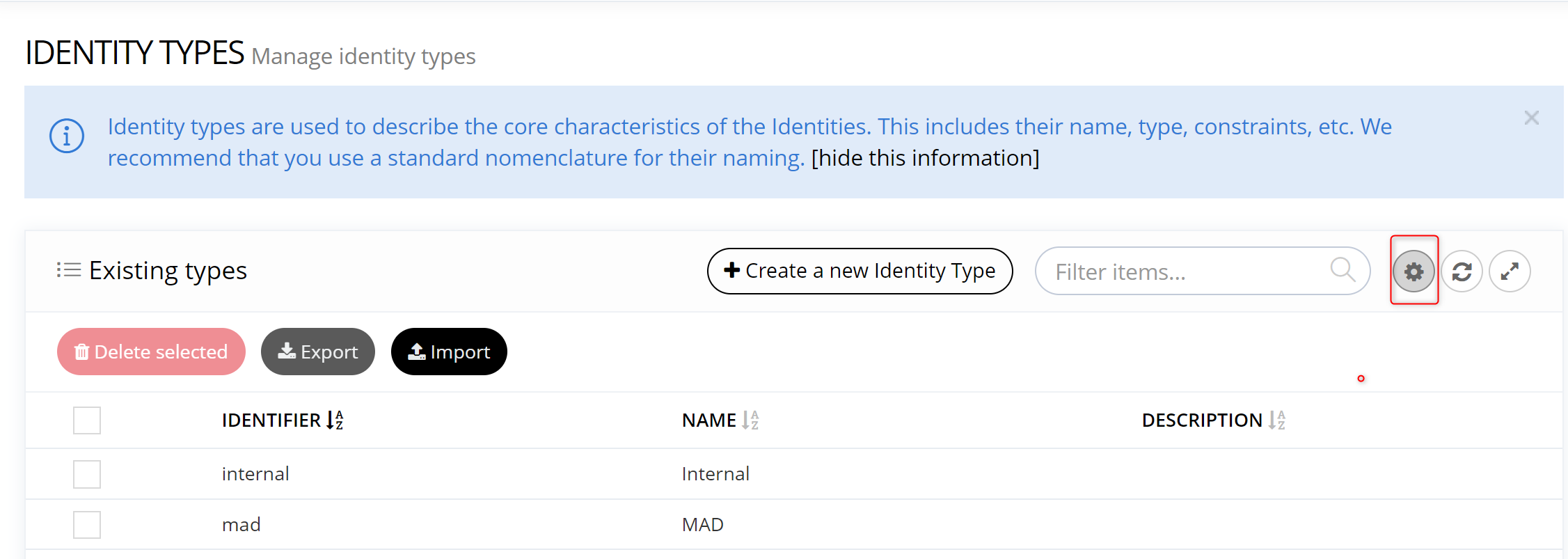Image resolution: width=1568 pixels, height=559 pixels.
Task: Sort by Identifier column
Action: tap(335, 420)
